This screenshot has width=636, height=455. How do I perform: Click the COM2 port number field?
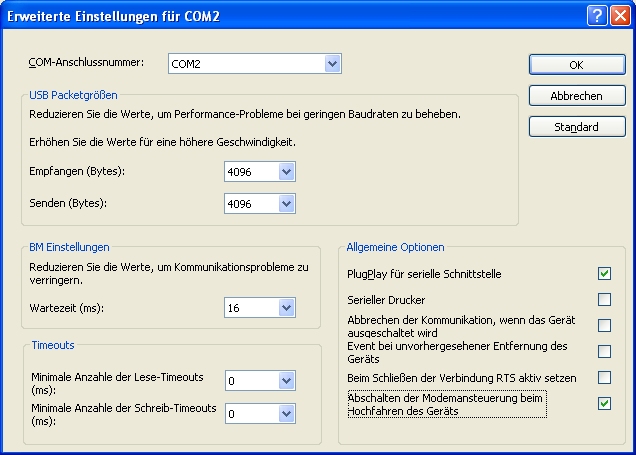point(245,64)
